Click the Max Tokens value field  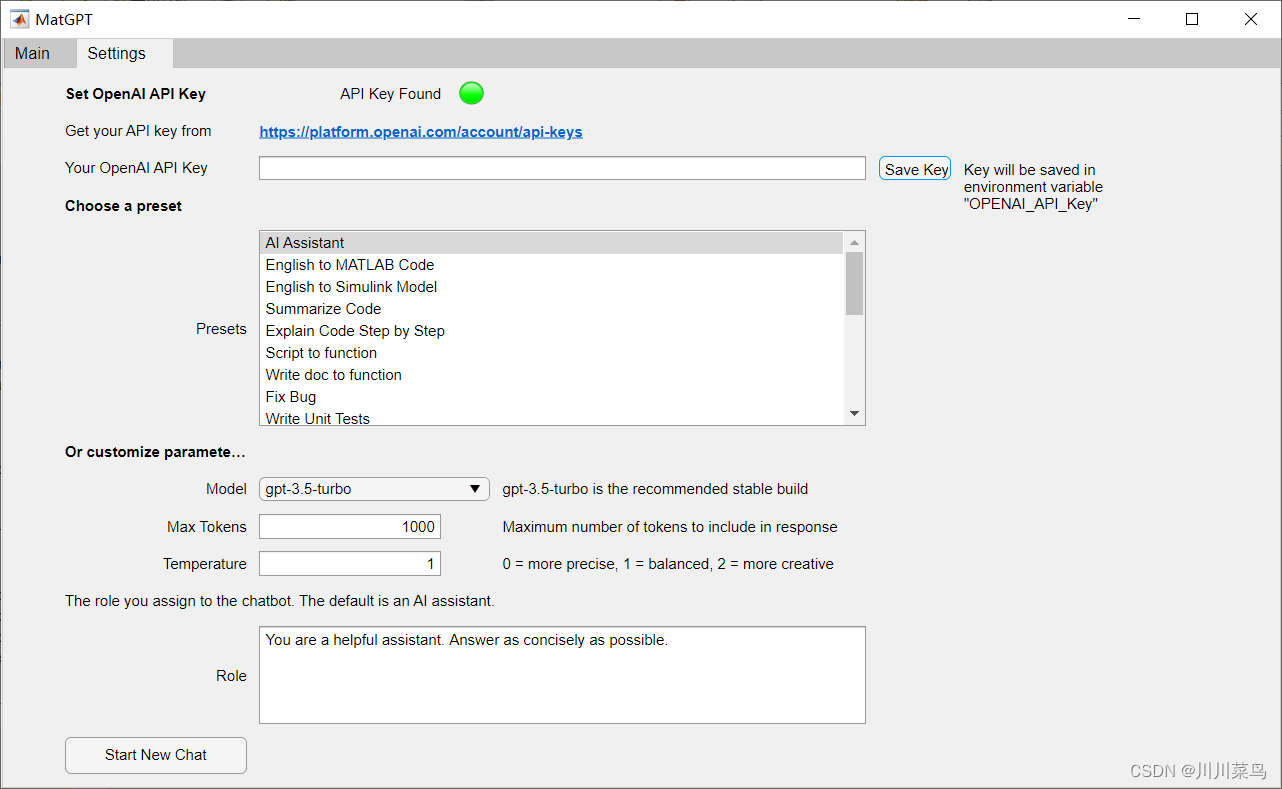pos(349,526)
